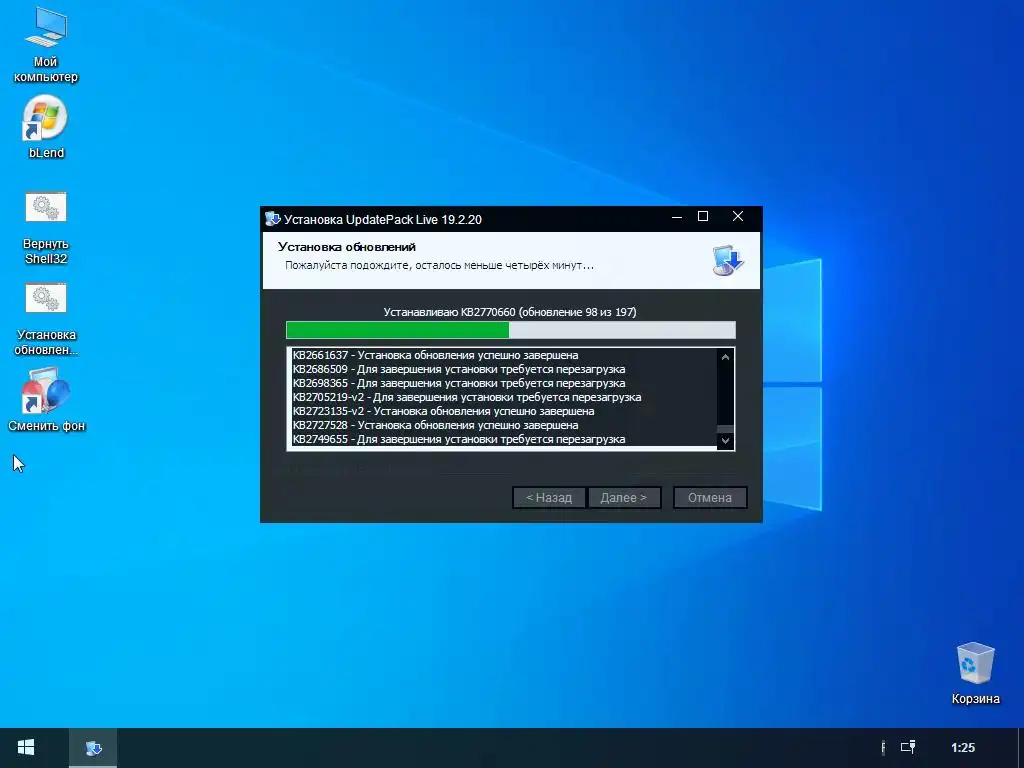Click the Установка обновлений heading
This screenshot has width=1024, height=768.
tap(347, 247)
